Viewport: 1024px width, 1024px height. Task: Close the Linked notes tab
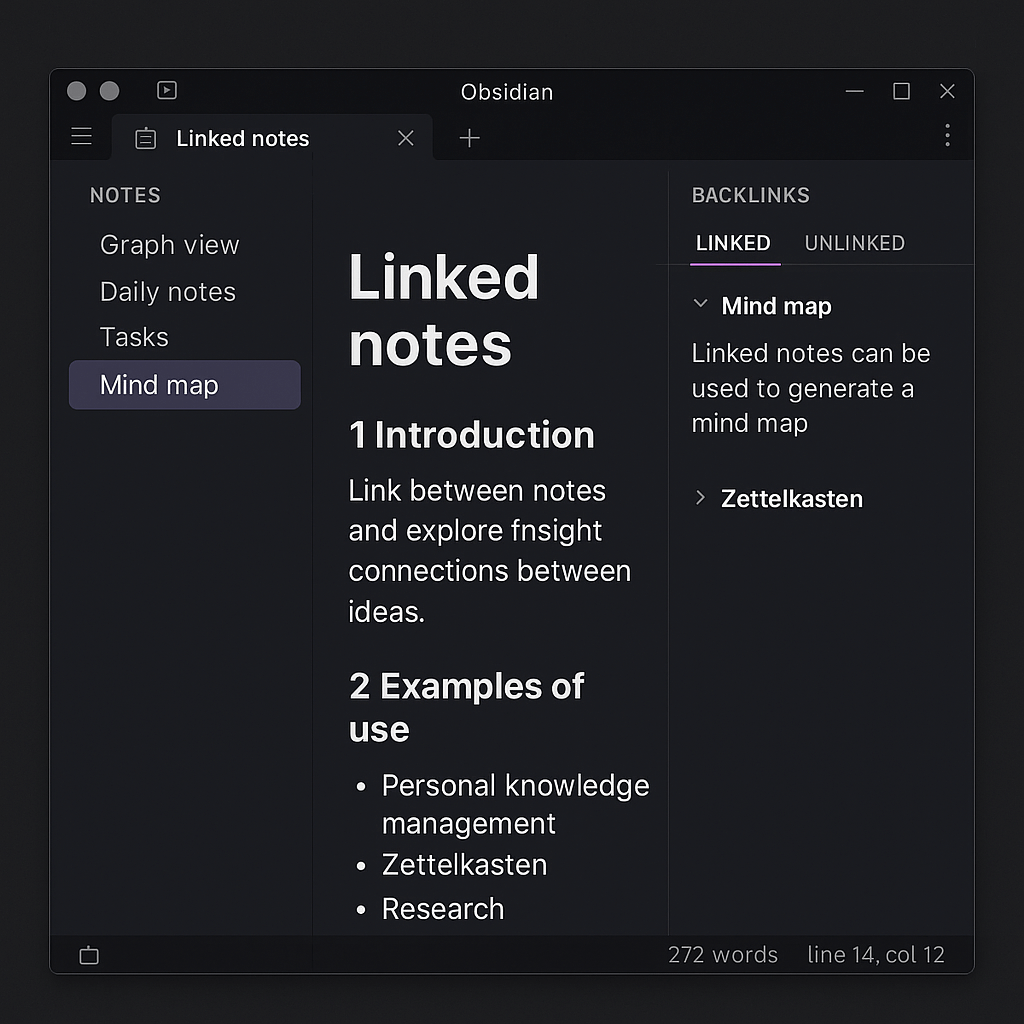coord(406,138)
